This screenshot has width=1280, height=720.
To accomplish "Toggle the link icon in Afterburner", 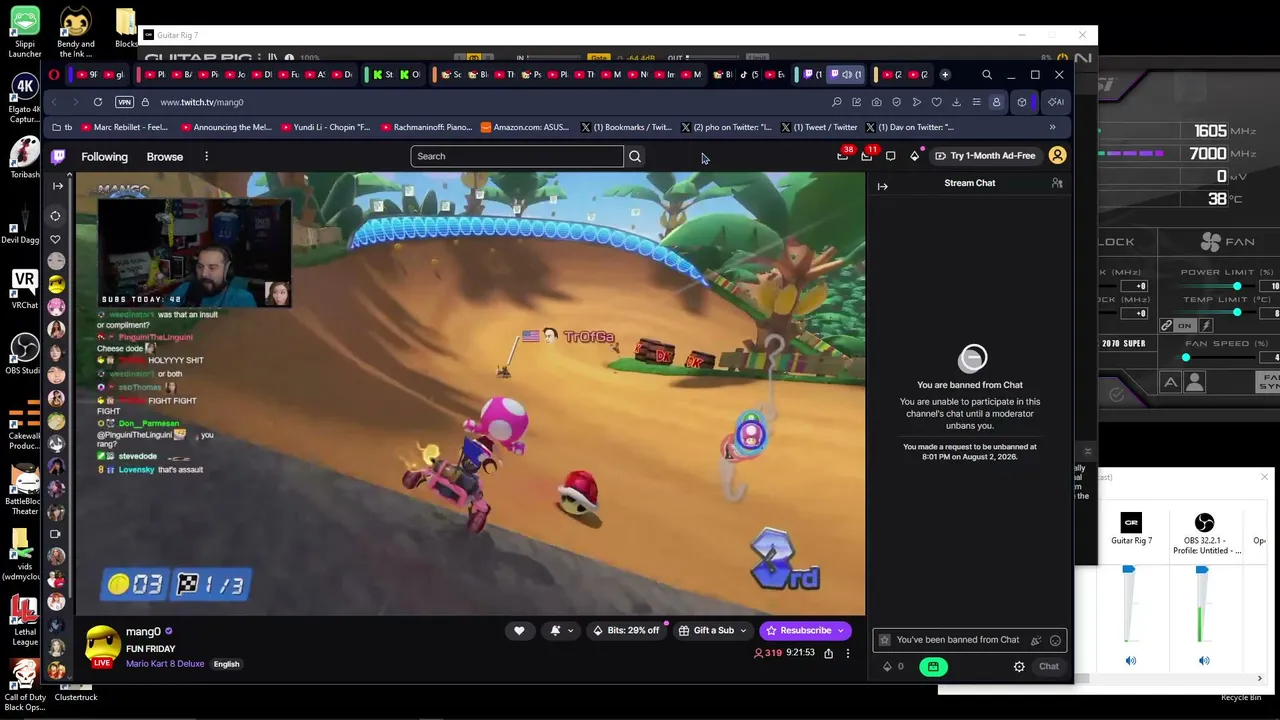I will click(1167, 326).
